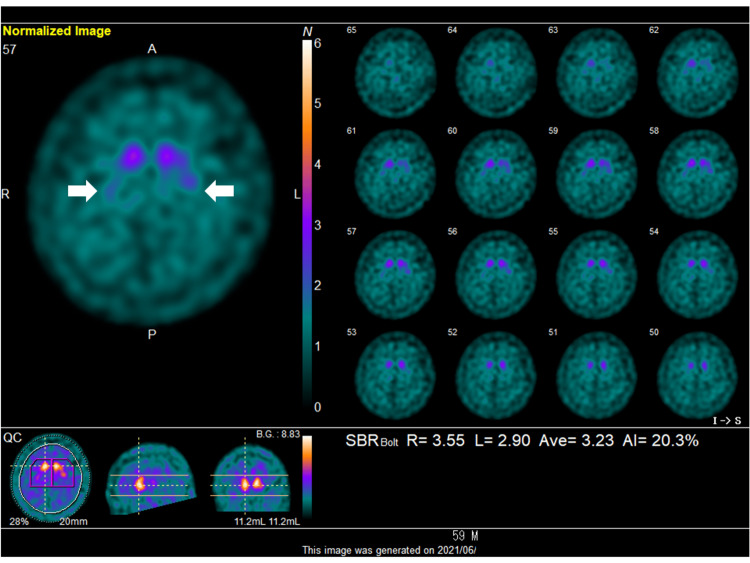Viewport: 750px width, 563px height.
Task: Select the QC coronal view
Action: click(x=250, y=479)
